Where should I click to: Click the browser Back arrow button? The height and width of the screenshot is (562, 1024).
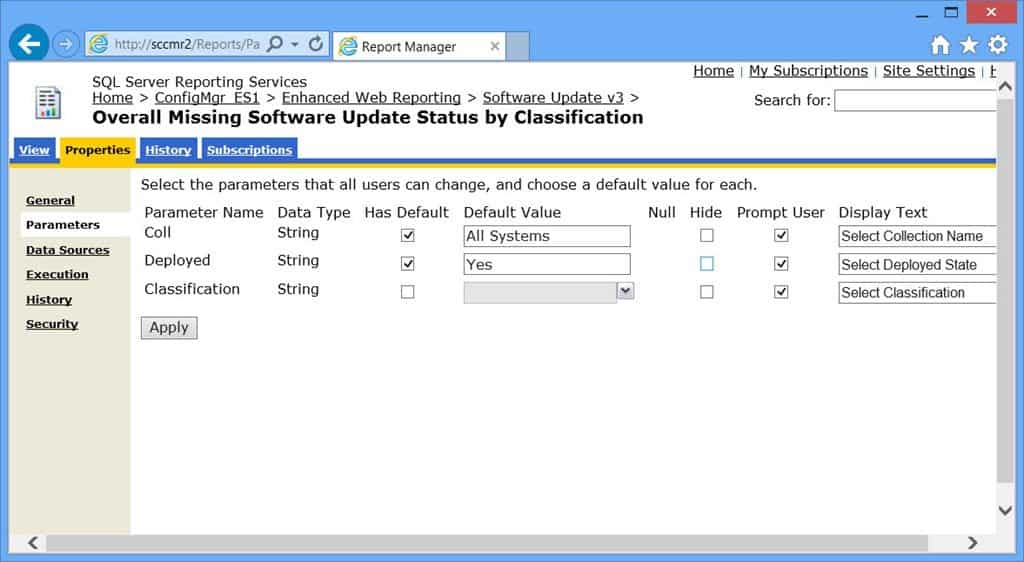(29, 44)
